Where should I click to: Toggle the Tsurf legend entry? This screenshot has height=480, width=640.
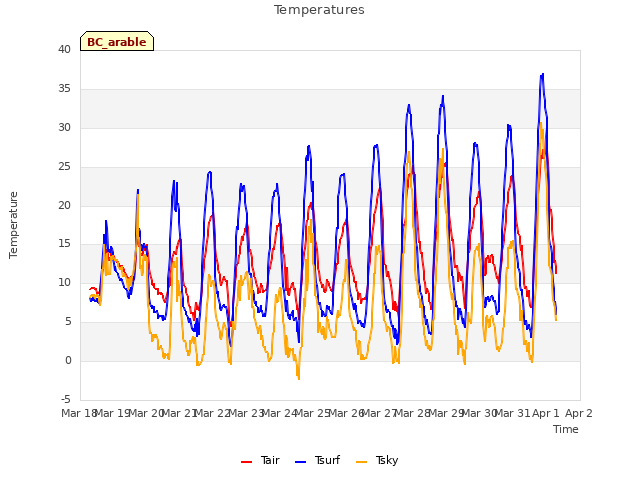(x=317, y=460)
